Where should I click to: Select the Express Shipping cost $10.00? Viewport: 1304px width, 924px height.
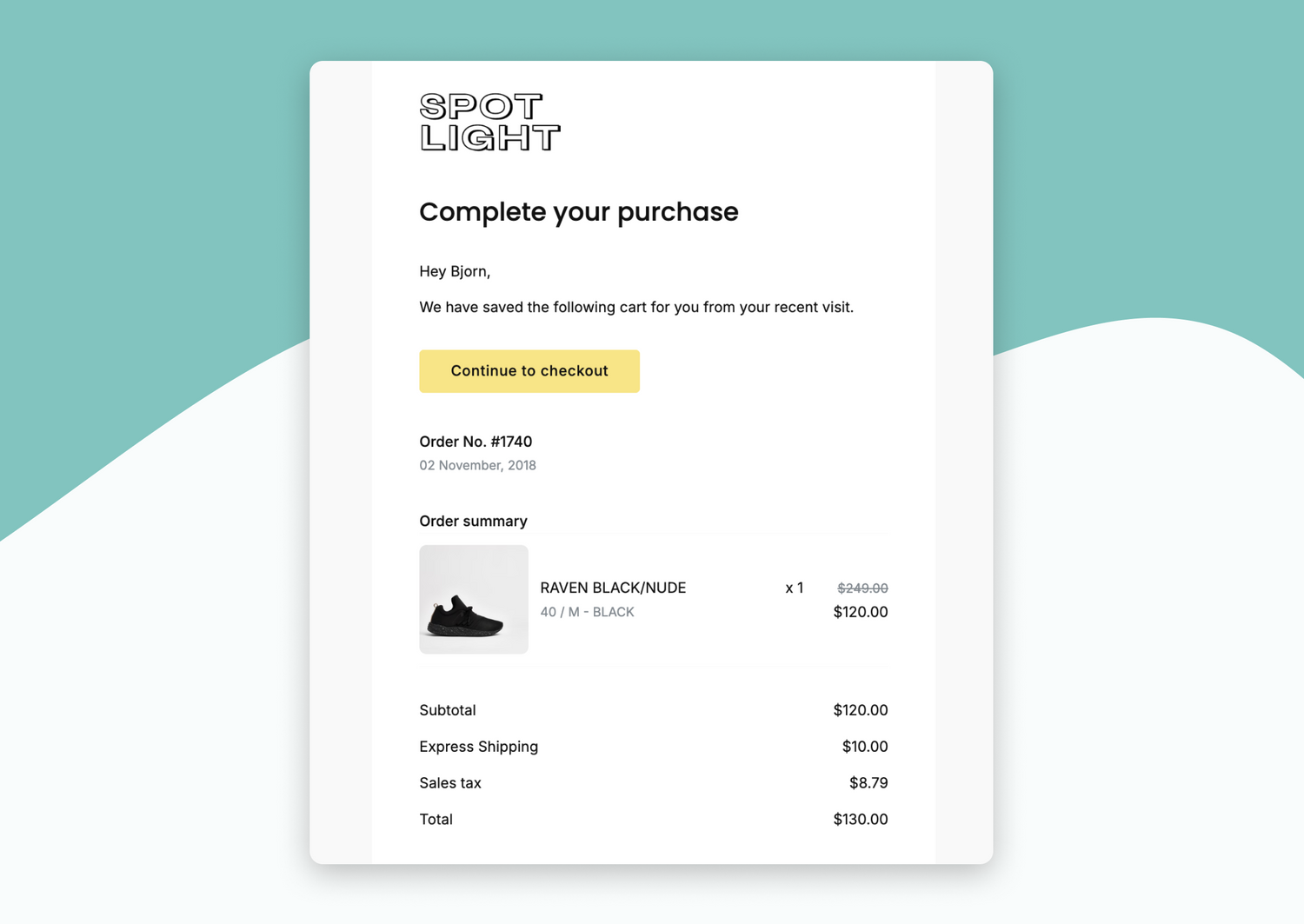pyautogui.click(x=864, y=747)
